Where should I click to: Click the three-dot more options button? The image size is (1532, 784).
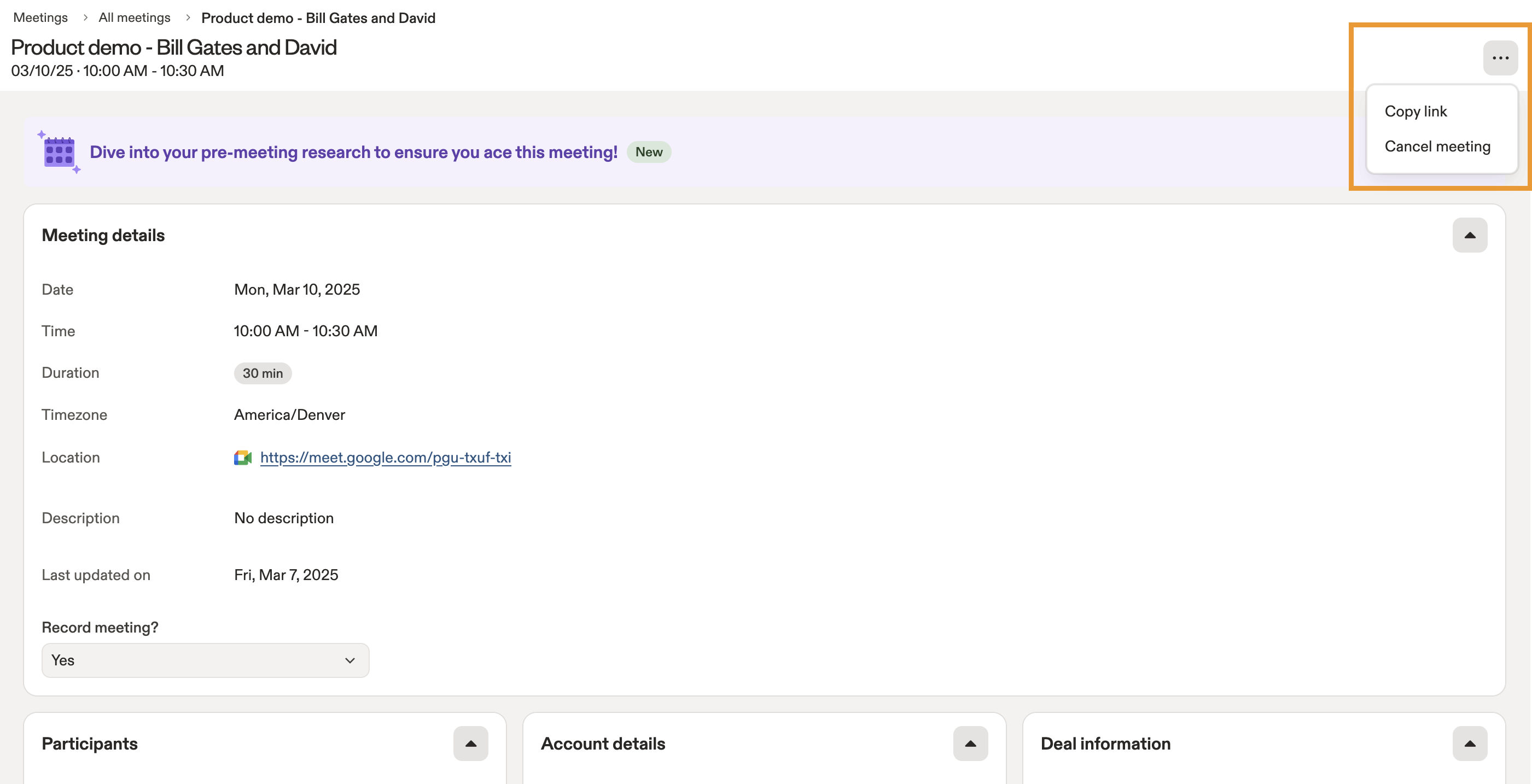(1500, 57)
